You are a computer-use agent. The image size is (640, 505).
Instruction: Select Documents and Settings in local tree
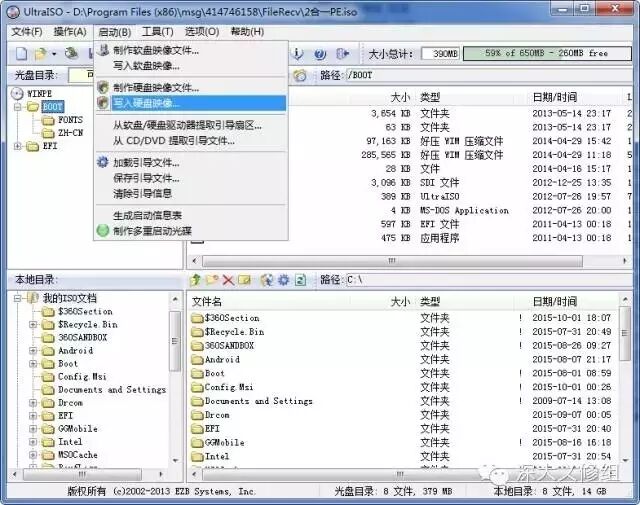point(112,389)
